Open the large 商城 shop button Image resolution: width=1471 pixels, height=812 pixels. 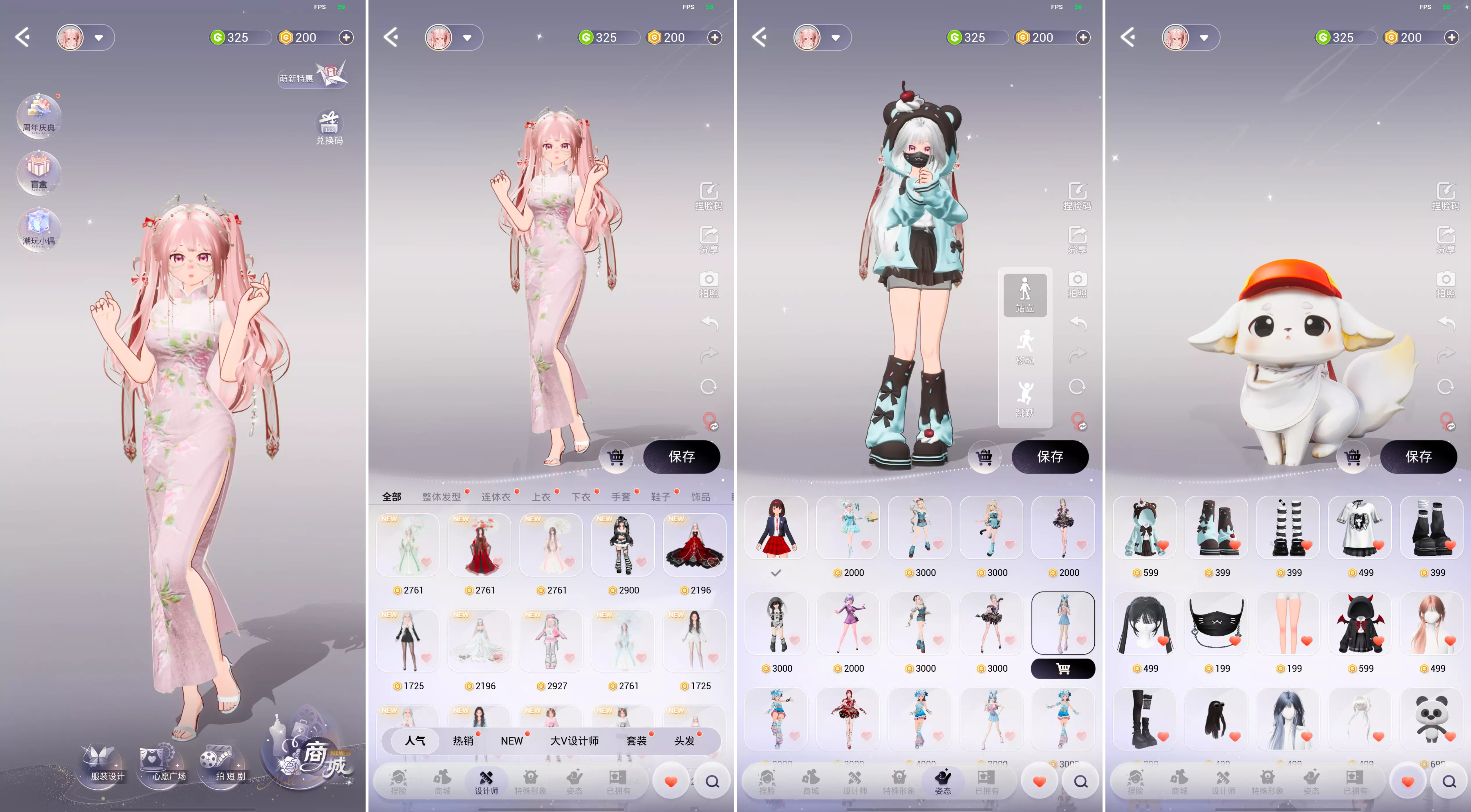click(313, 753)
